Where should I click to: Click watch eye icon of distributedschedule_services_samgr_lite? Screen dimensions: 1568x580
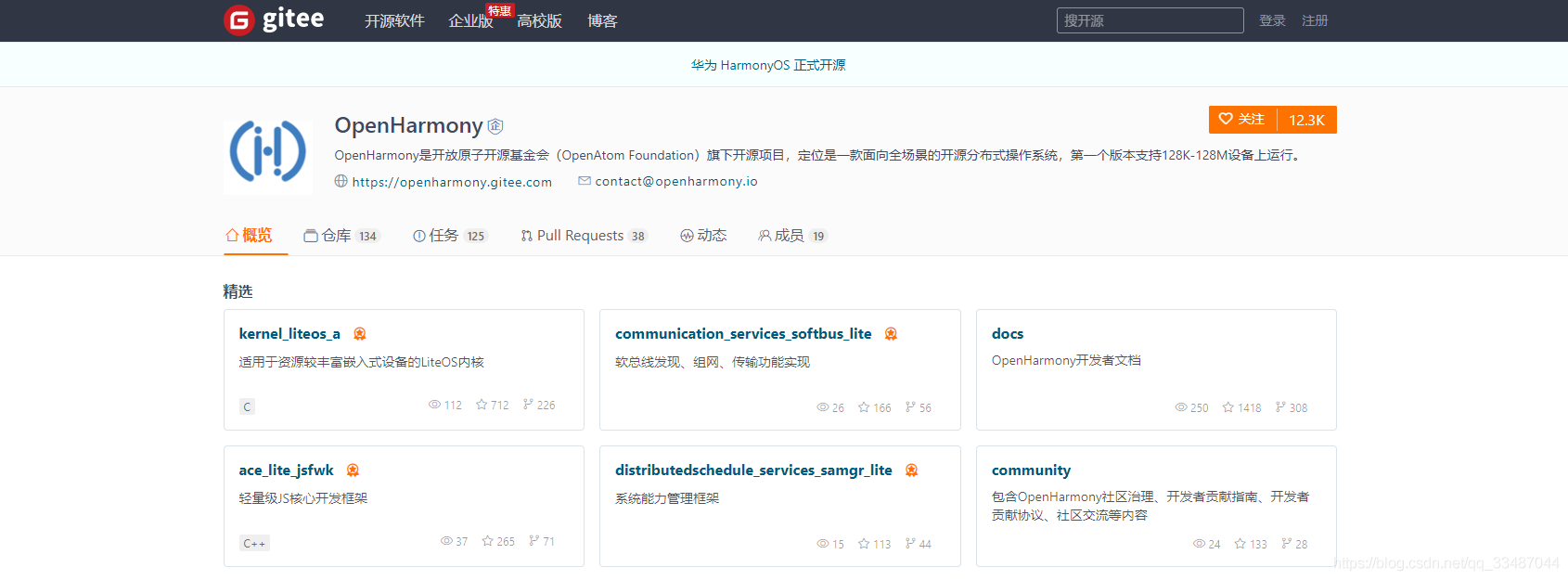point(822,544)
